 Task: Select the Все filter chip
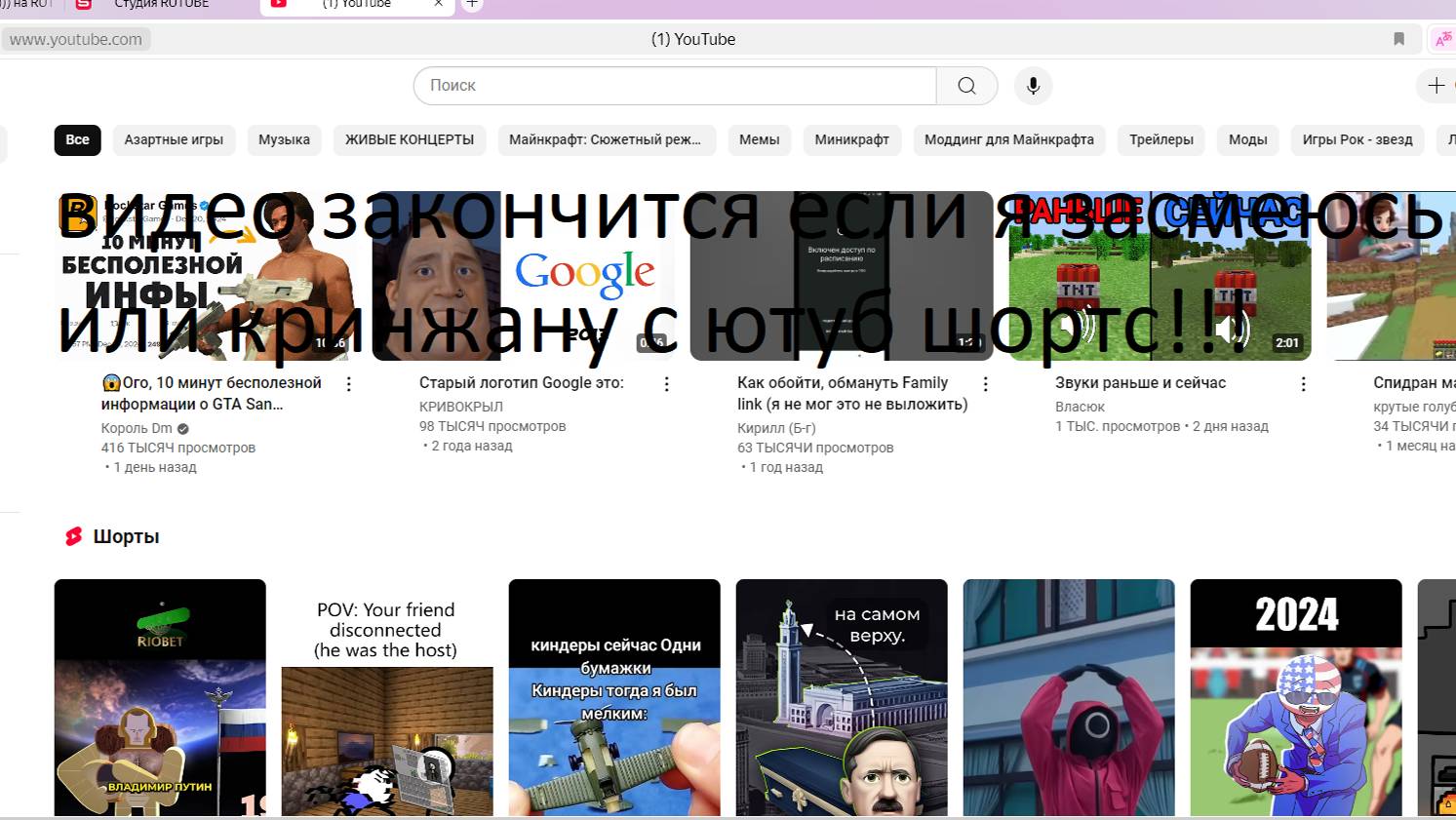click(x=78, y=139)
